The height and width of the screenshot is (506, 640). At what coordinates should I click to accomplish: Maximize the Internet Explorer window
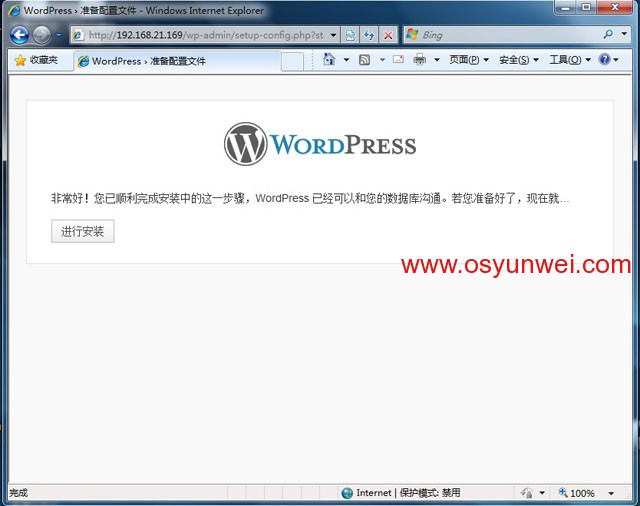click(586, 7)
